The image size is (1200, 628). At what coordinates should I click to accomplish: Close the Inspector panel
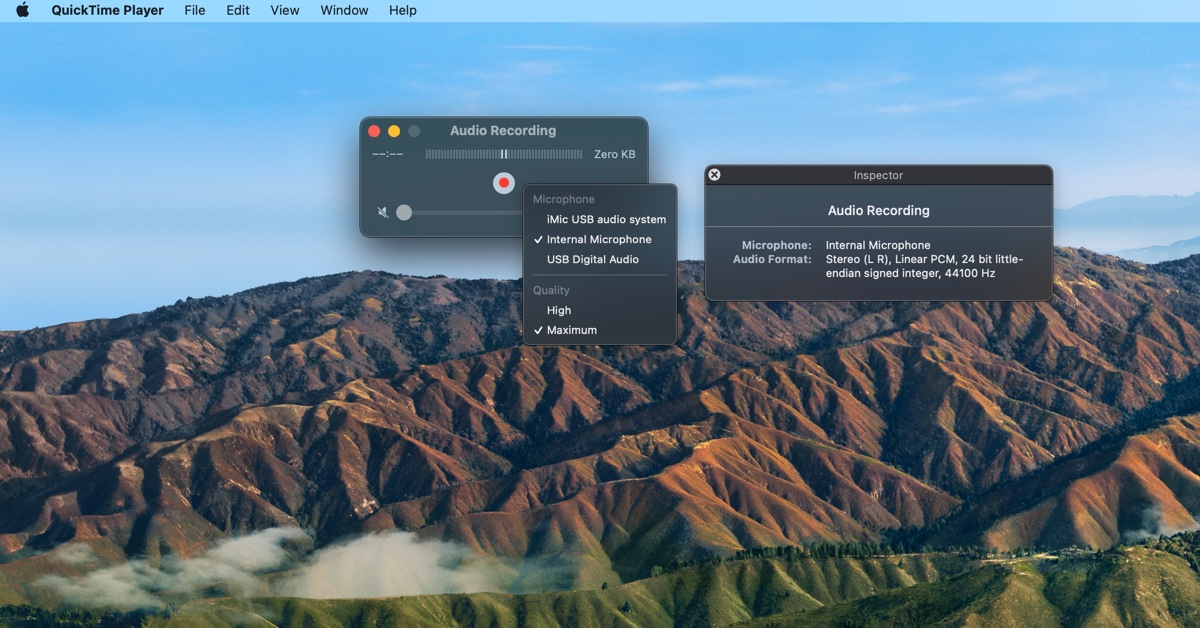(x=714, y=175)
